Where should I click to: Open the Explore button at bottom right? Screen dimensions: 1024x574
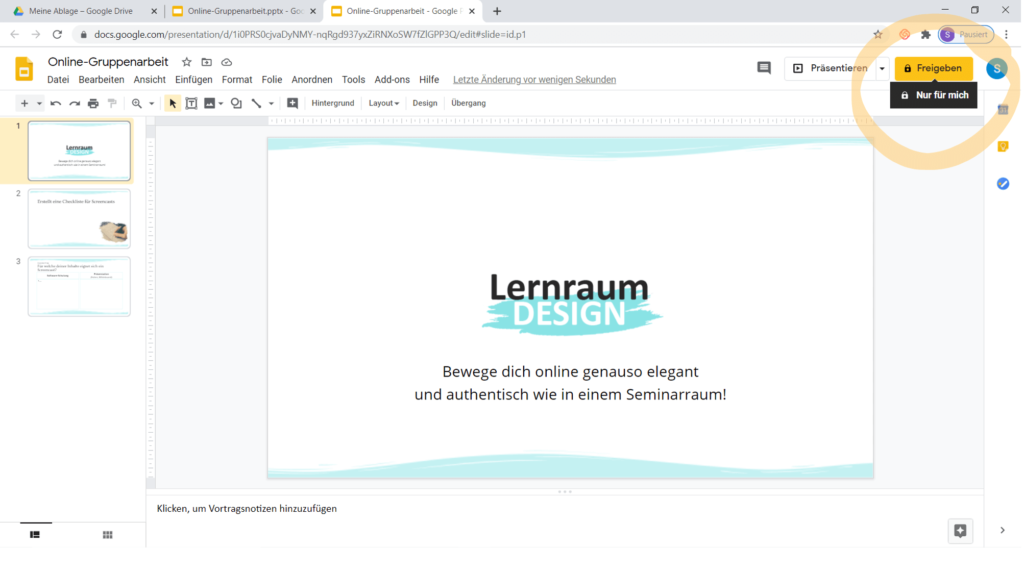coord(960,531)
